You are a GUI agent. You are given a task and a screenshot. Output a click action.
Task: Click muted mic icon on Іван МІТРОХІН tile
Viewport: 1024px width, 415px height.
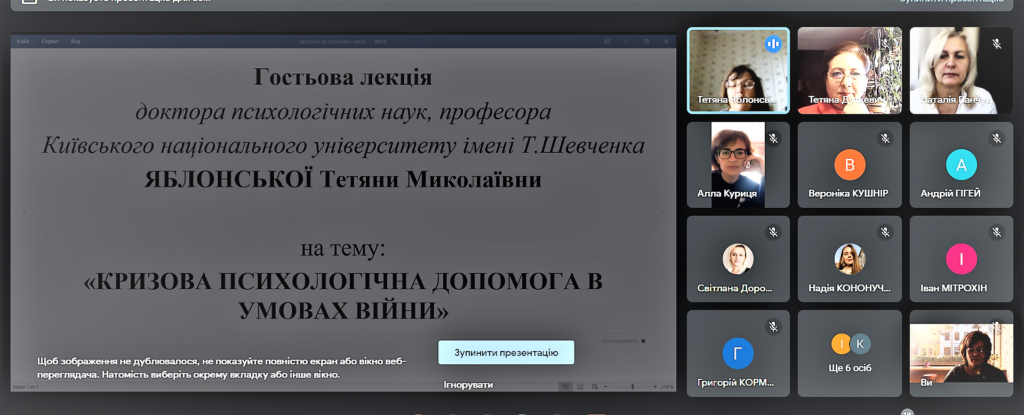coord(996,232)
